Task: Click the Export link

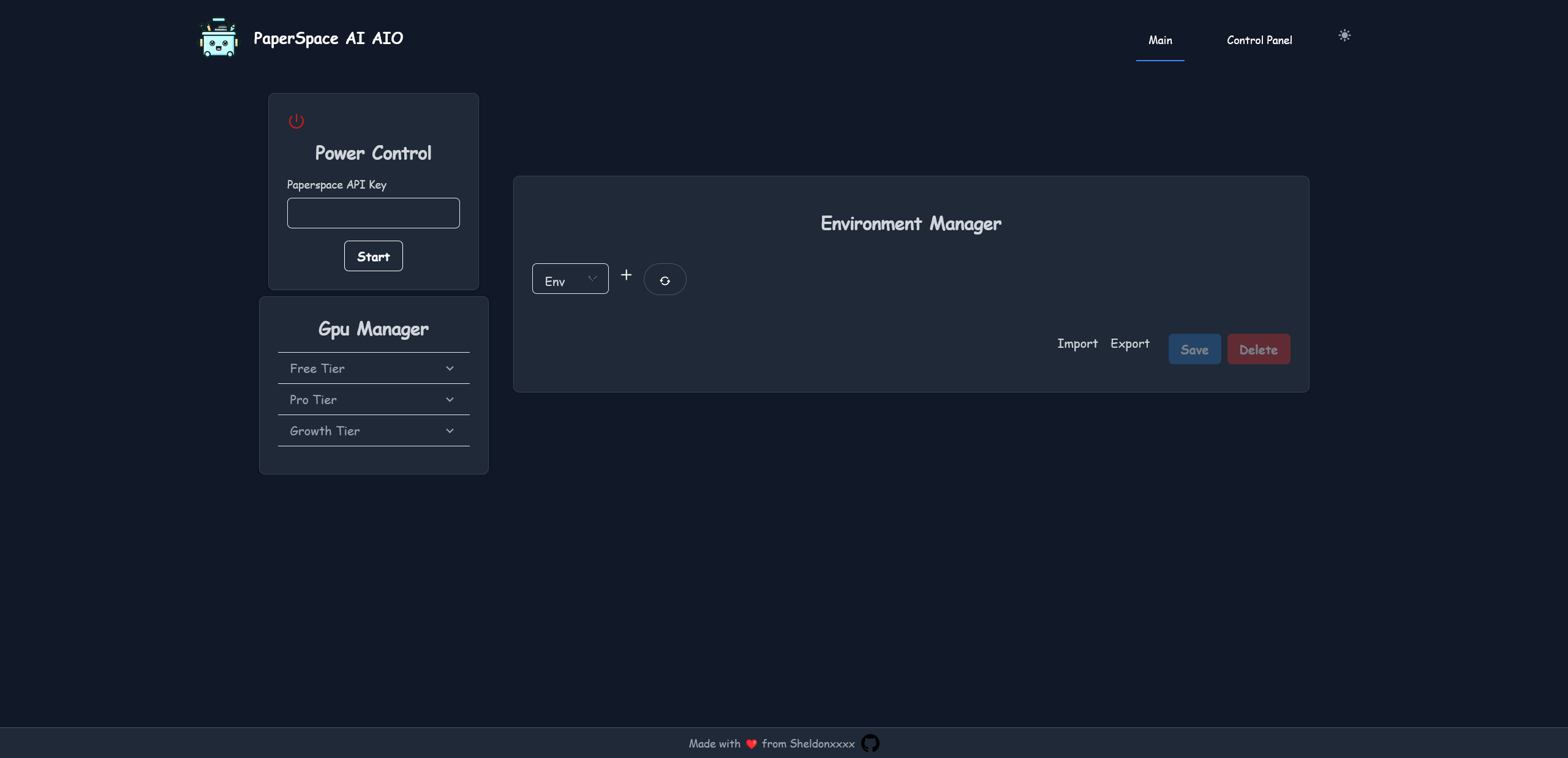Action: 1130,343
